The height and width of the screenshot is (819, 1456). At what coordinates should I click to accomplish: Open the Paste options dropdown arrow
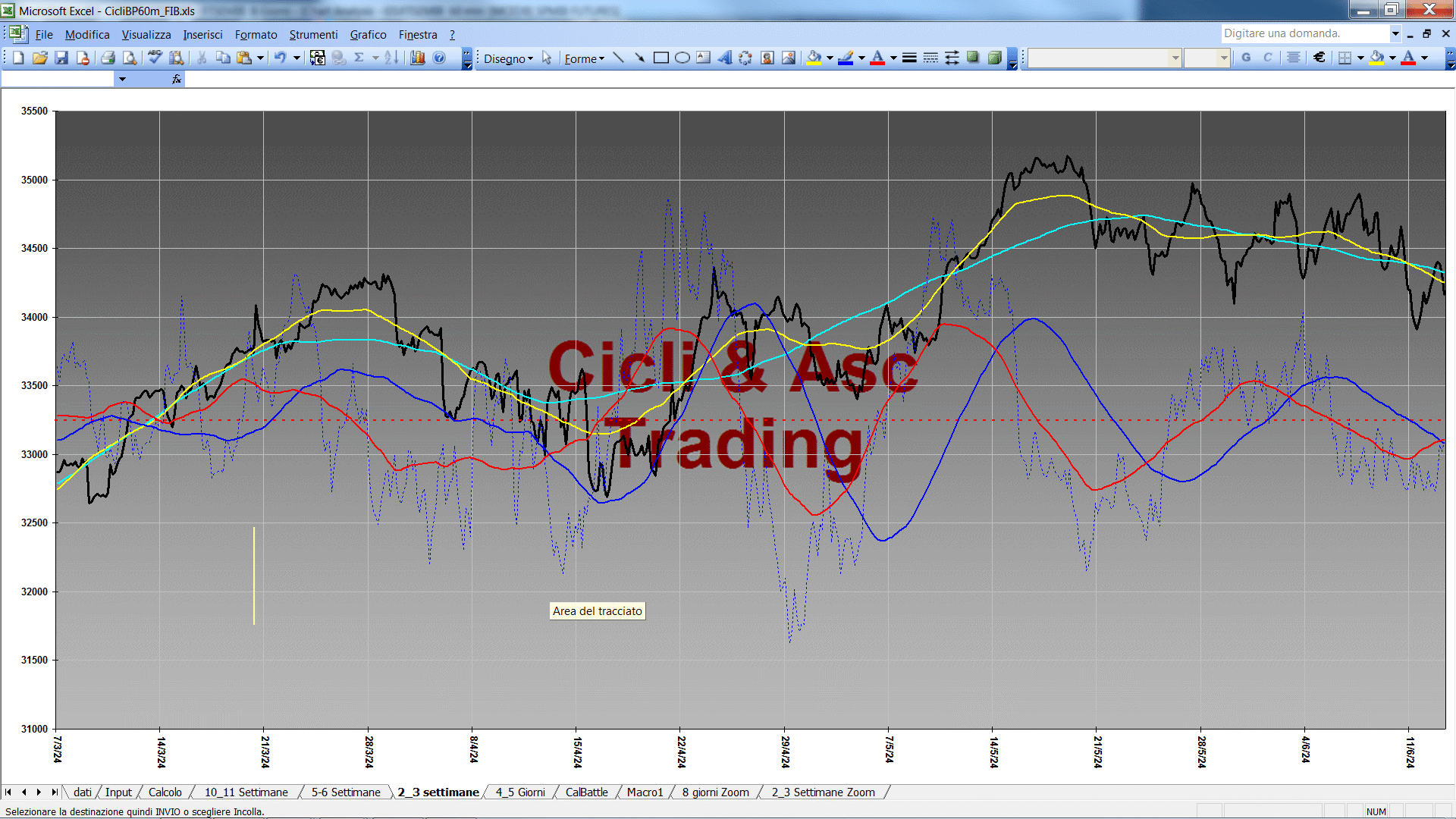coord(260,58)
